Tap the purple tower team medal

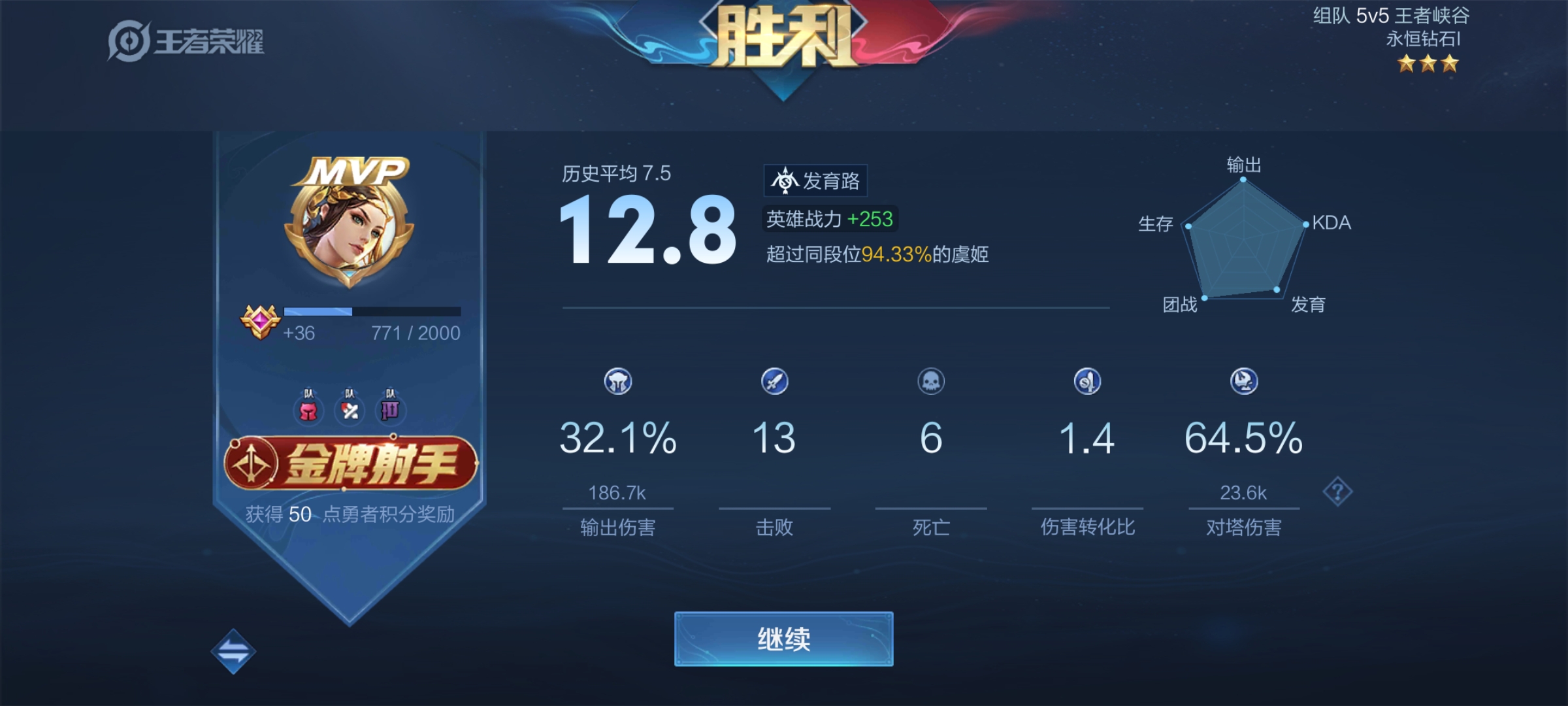390,406
